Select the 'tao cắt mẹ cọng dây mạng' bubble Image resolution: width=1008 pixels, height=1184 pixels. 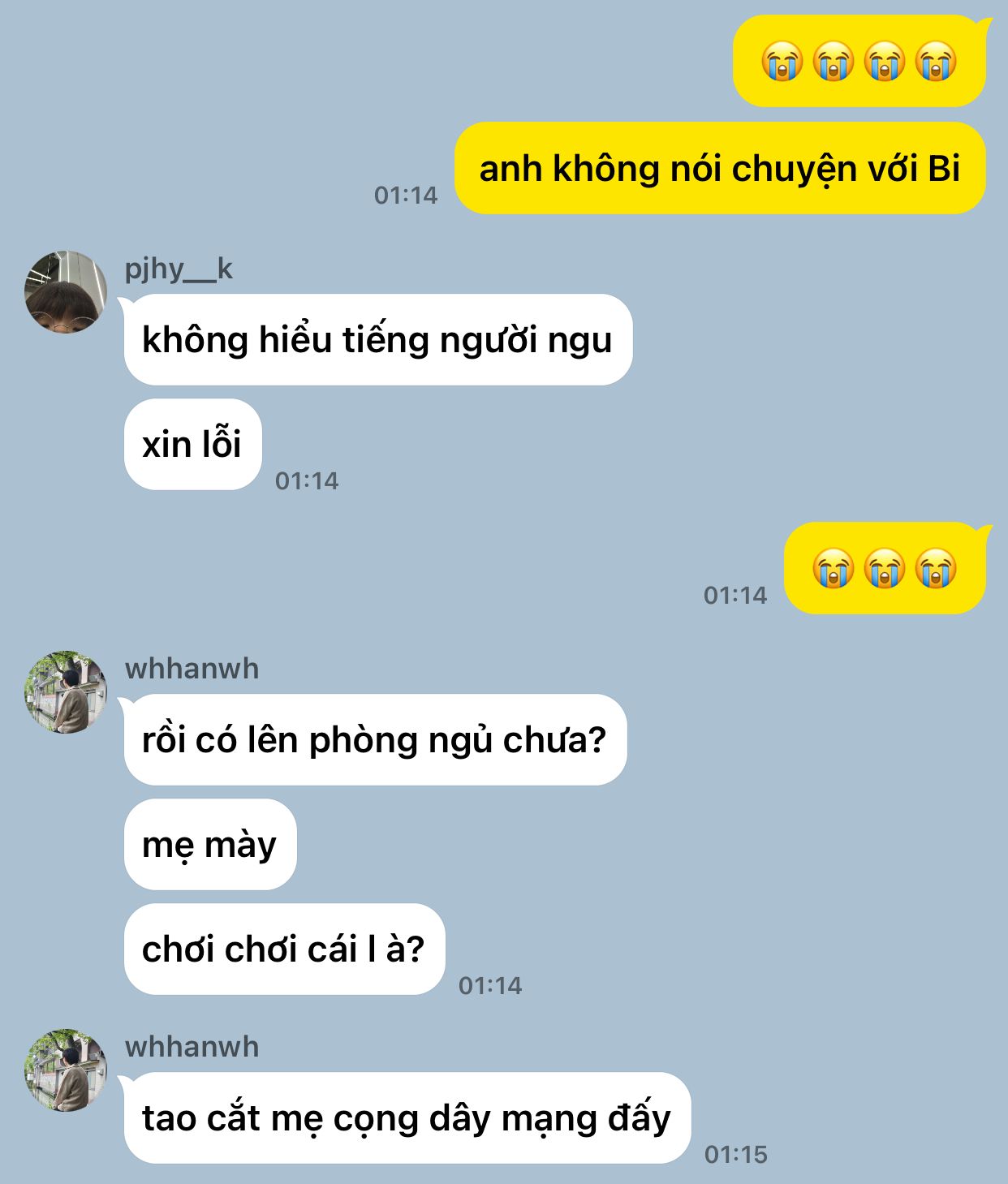click(406, 1117)
